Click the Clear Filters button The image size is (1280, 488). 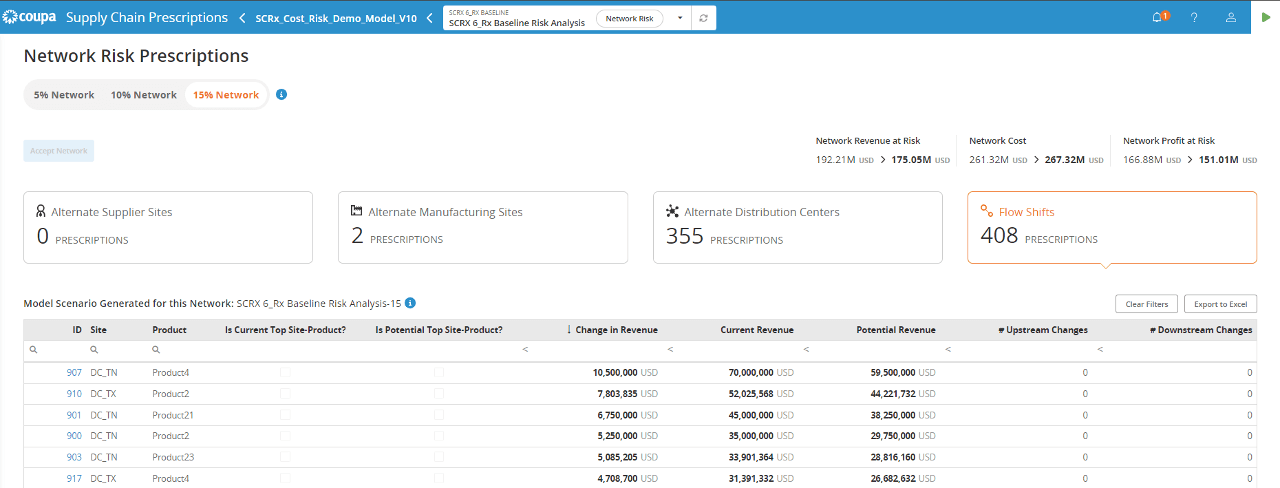(x=1147, y=304)
